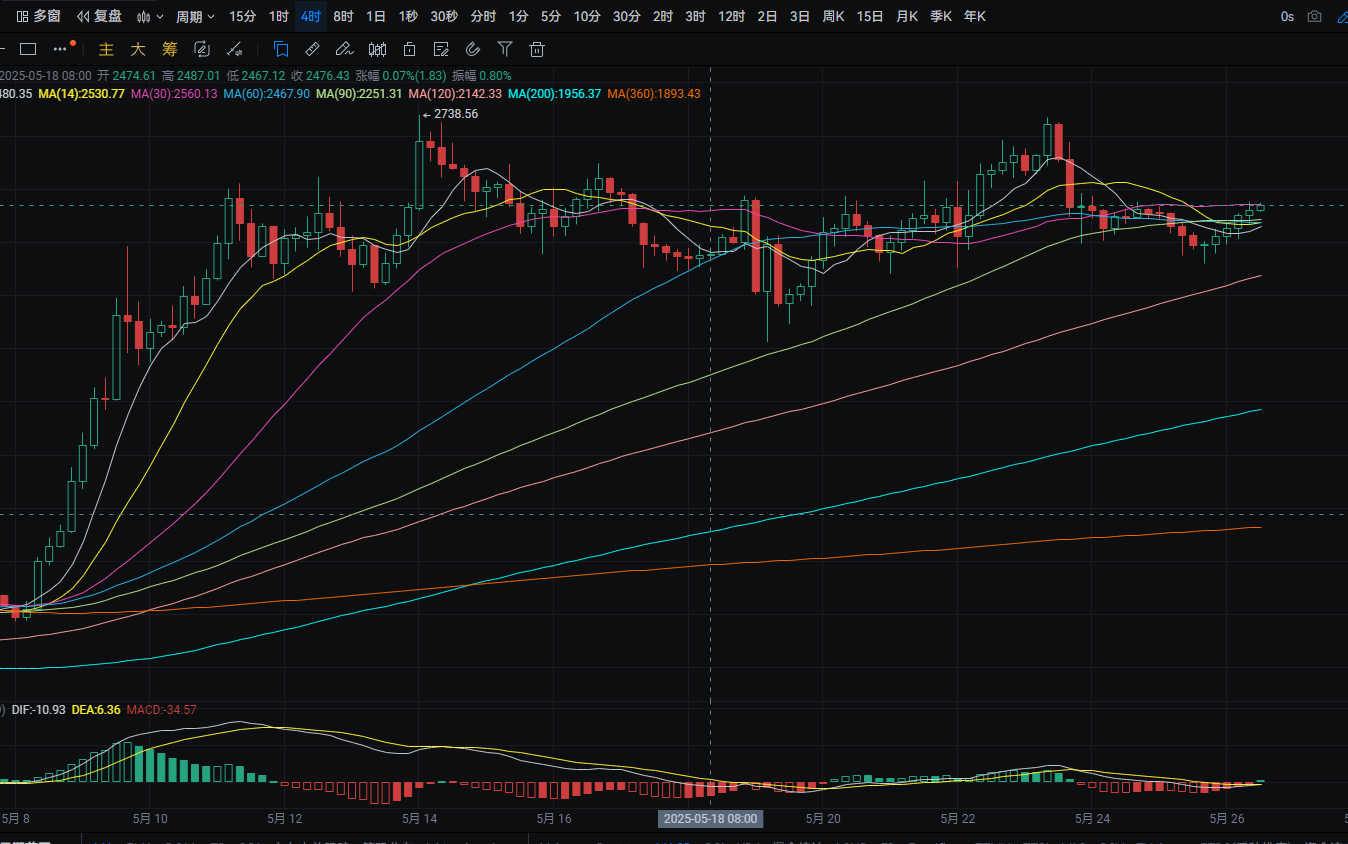Select the rectangle shape tool
Image resolution: width=1348 pixels, height=844 pixels.
point(28,49)
